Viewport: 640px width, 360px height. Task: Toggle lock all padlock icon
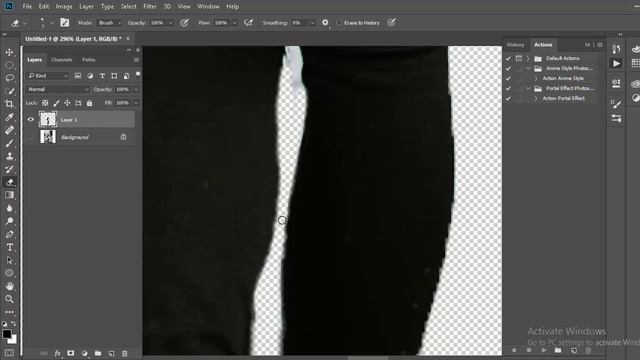pos(89,103)
